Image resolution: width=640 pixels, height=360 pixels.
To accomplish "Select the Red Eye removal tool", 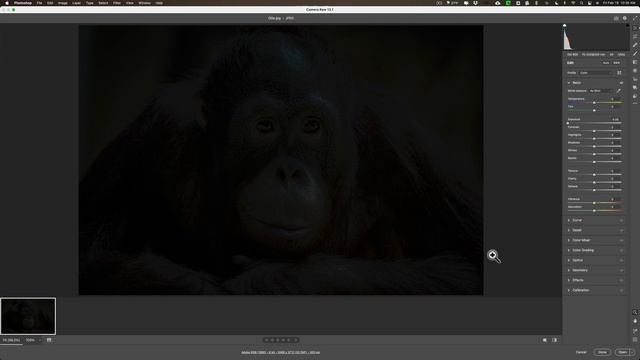I will [635, 79].
